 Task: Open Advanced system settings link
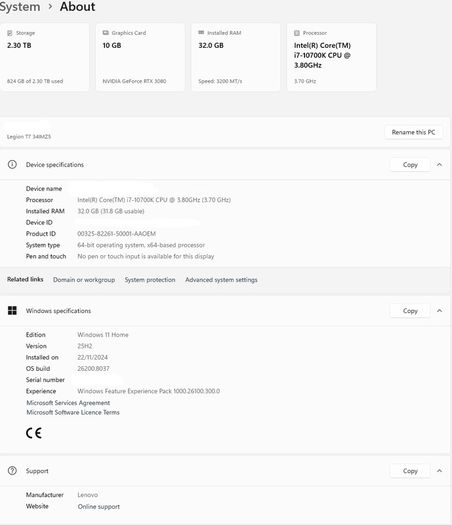[x=221, y=280]
